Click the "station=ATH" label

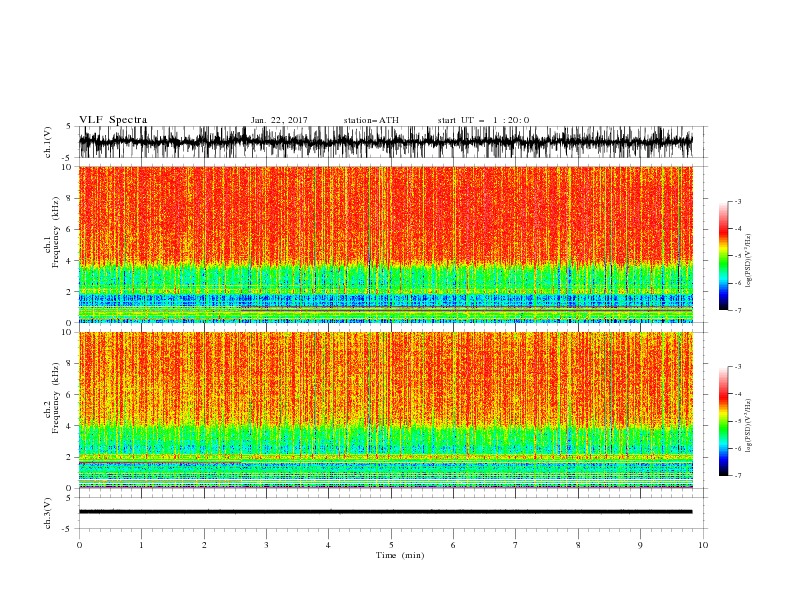pos(371,120)
